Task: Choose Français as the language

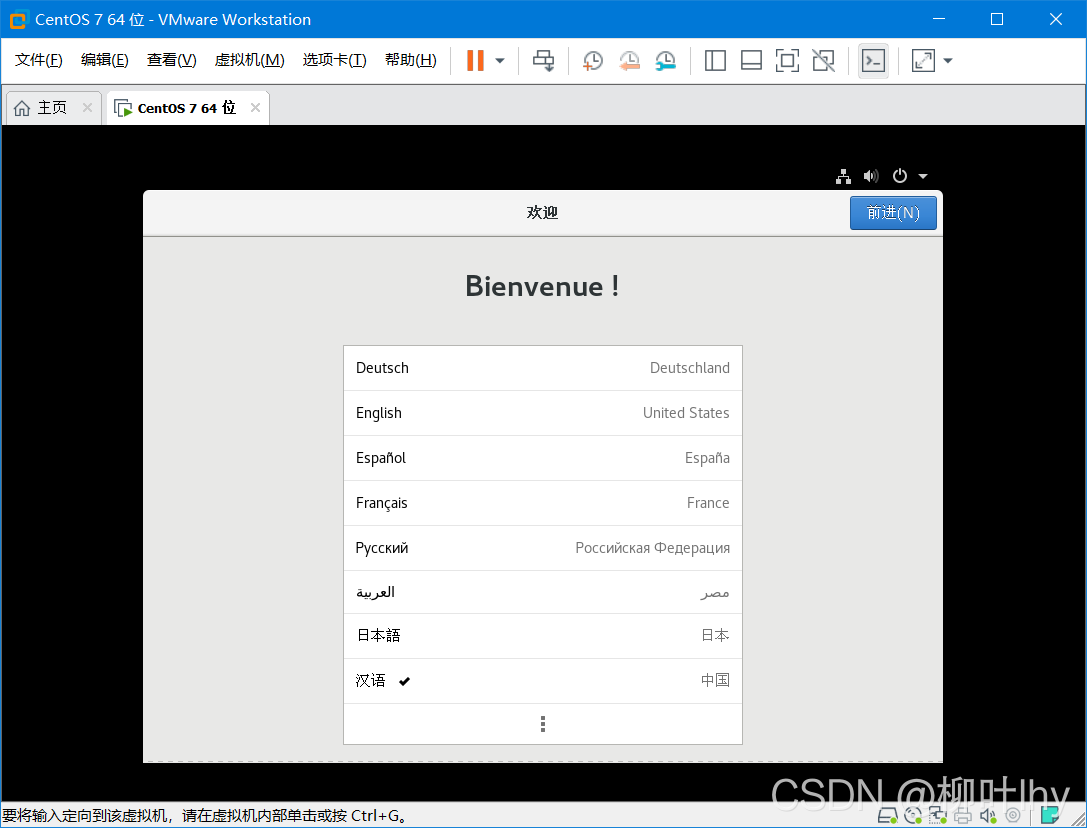Action: click(543, 503)
